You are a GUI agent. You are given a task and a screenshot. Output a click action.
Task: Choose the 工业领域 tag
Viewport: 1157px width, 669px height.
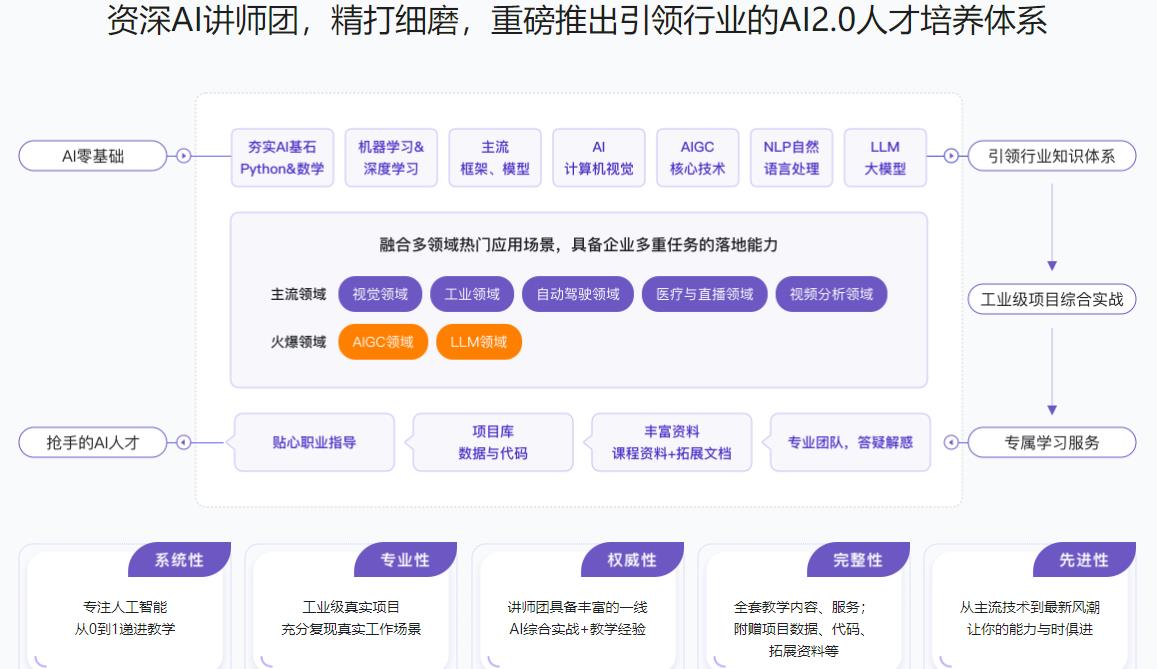472,294
